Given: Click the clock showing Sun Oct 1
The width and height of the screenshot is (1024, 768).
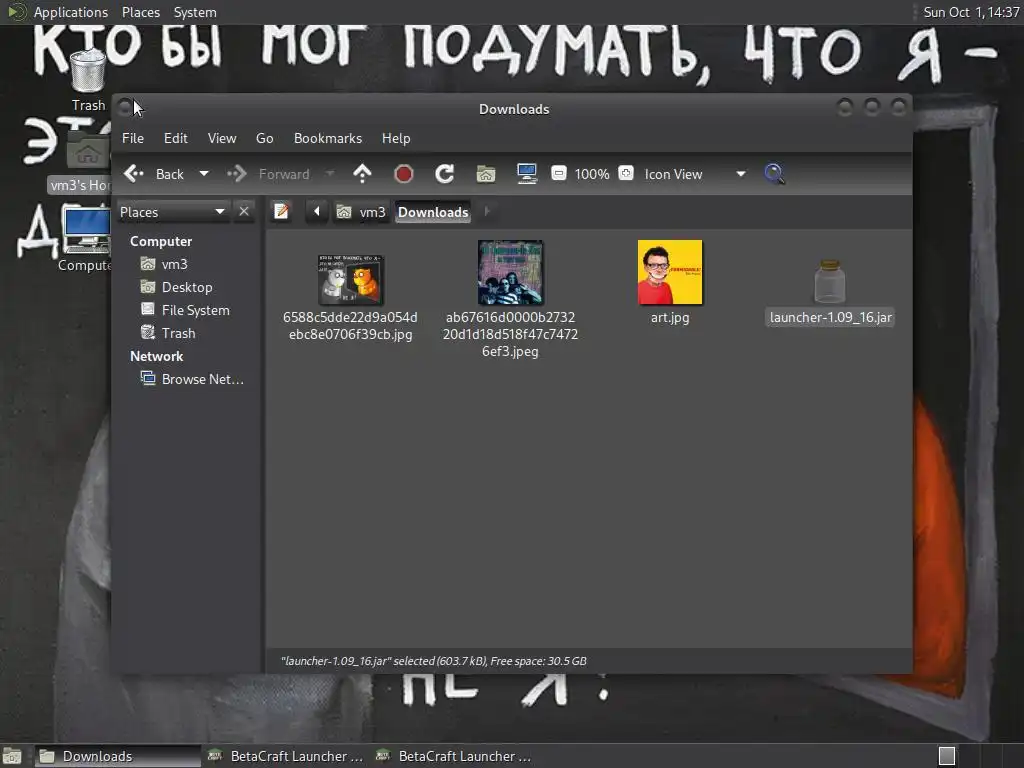Looking at the screenshot, I should pyautogui.click(x=971, y=12).
